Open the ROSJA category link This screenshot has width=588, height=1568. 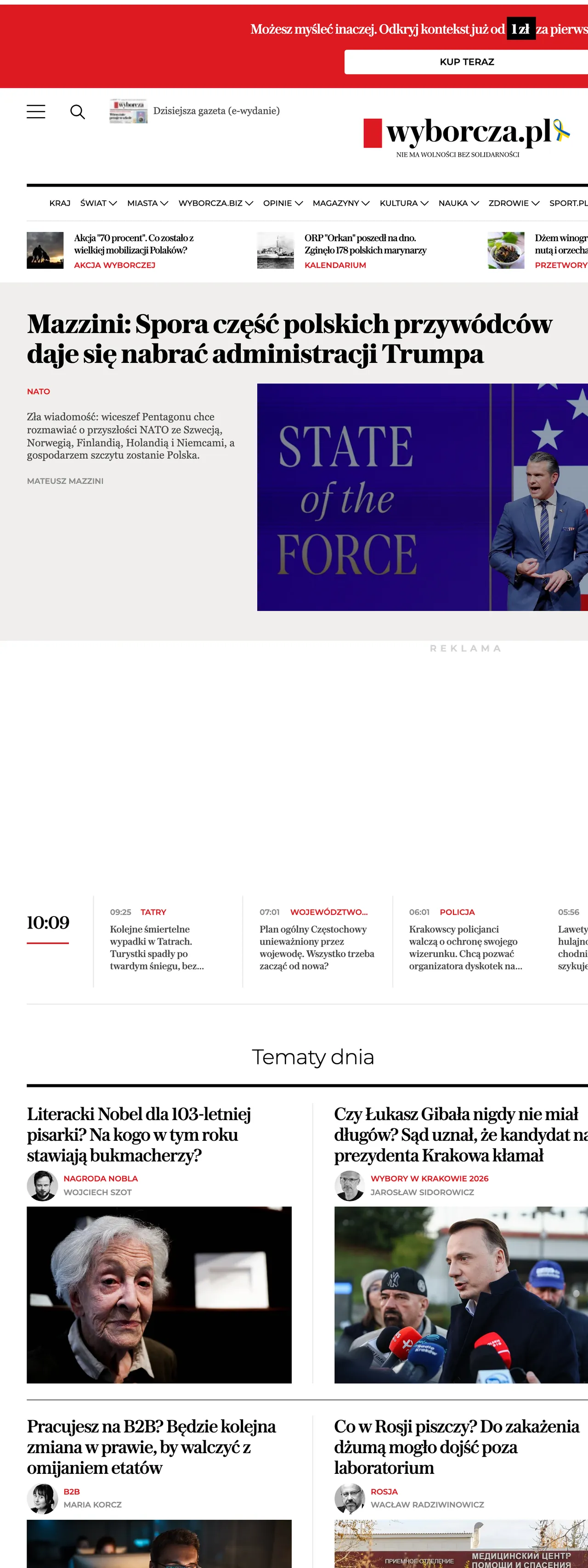384,1491
